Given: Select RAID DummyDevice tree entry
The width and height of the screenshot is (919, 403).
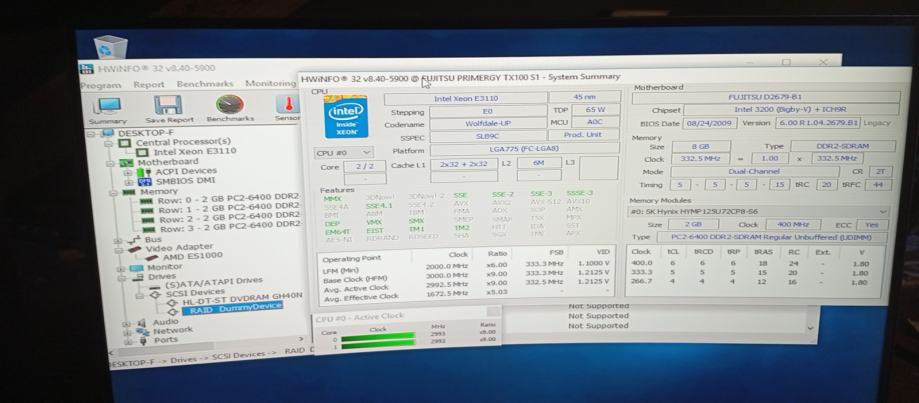Looking at the screenshot, I should point(236,308).
